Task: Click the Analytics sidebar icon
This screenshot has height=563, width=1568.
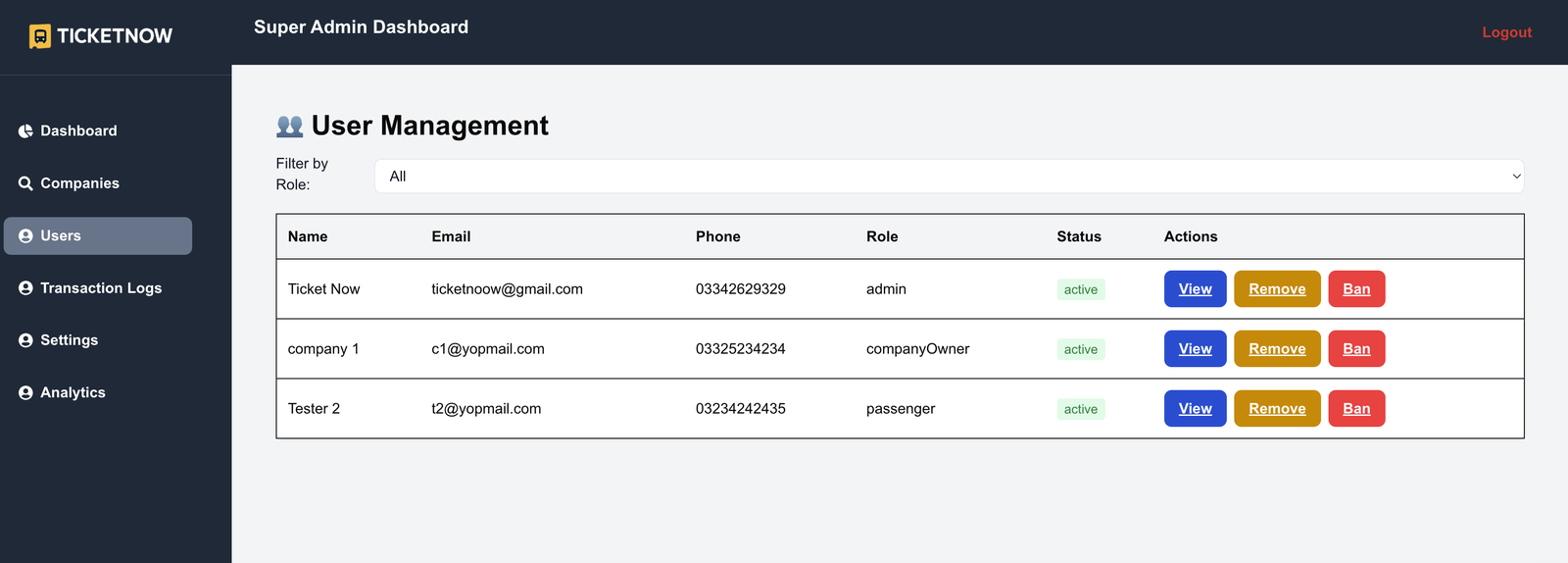Action: (25, 392)
